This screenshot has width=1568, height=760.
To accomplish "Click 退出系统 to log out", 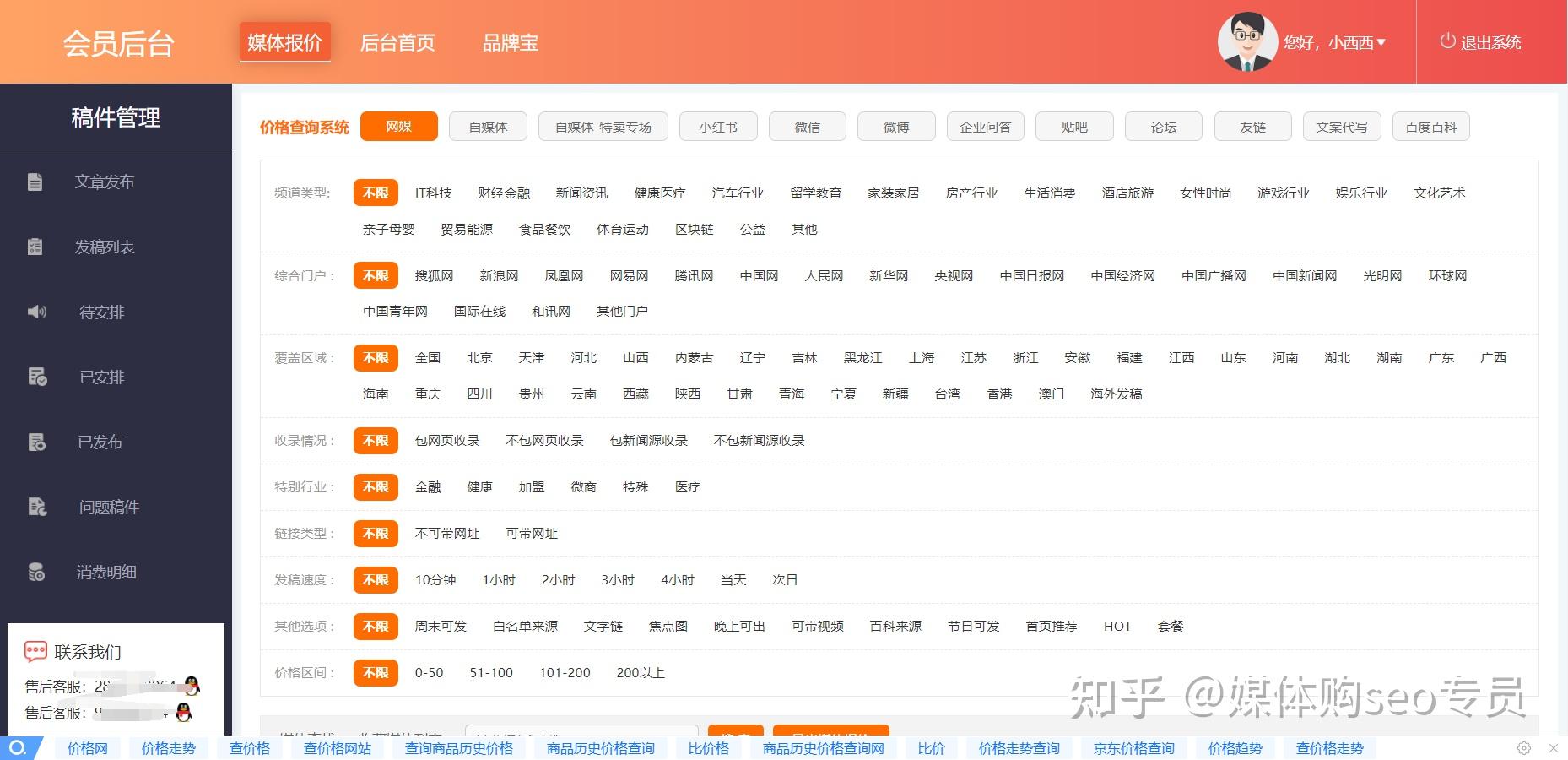I will pyautogui.click(x=1490, y=42).
